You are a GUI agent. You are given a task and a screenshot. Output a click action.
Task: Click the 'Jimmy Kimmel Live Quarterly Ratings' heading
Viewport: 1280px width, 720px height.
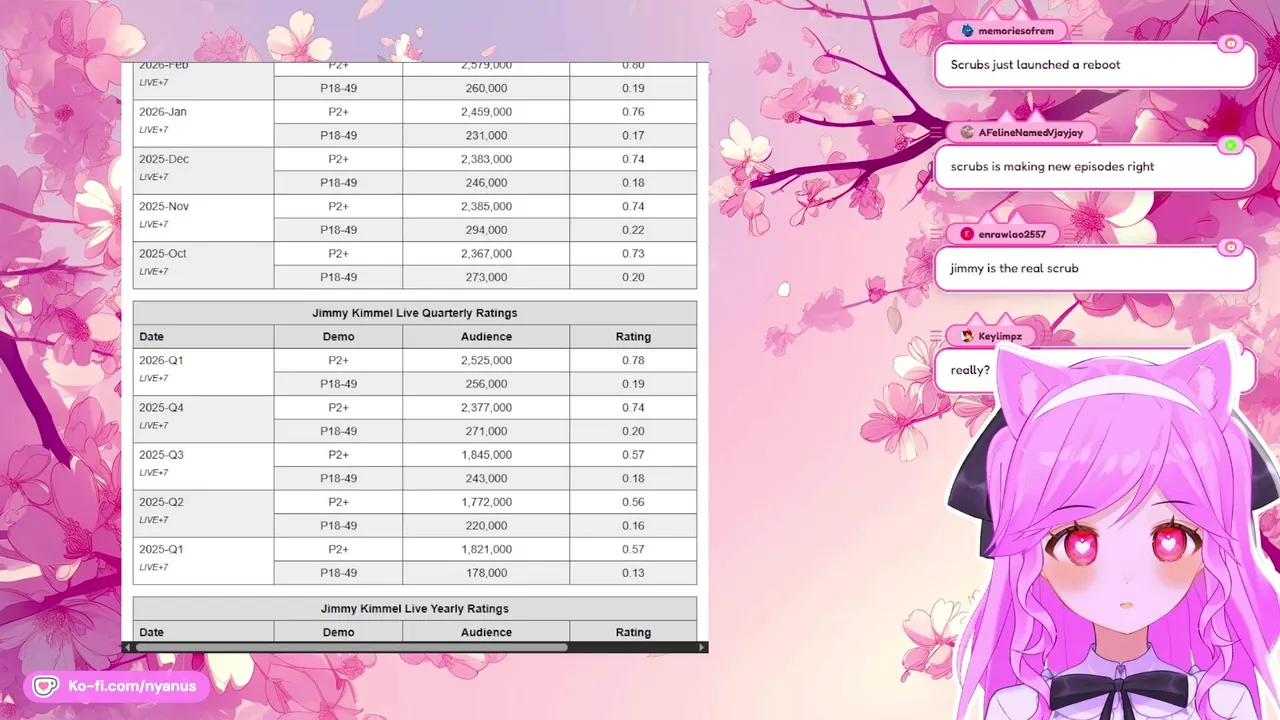[x=415, y=313]
